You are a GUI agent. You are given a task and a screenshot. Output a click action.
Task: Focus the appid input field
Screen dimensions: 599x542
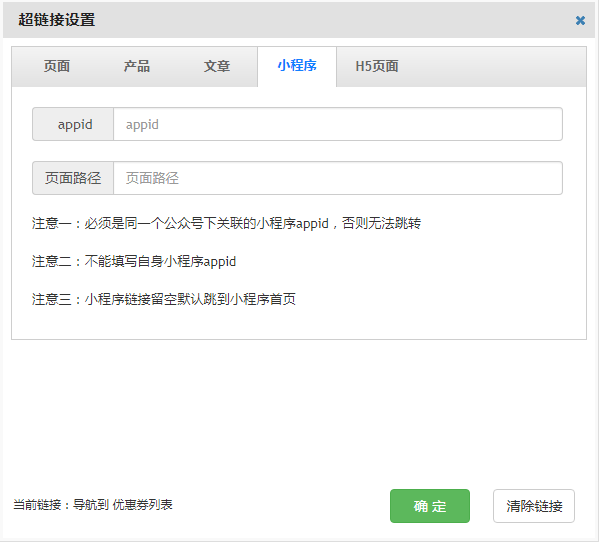pyautogui.click(x=338, y=124)
